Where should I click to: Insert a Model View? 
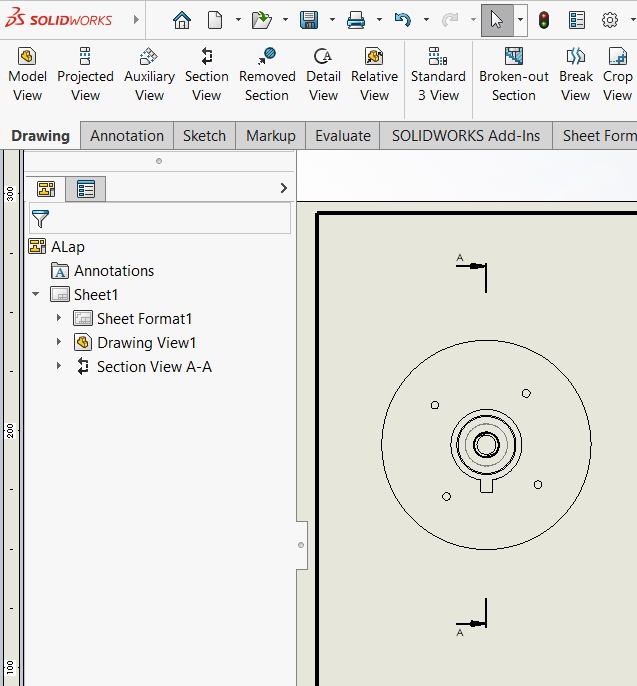click(x=28, y=74)
